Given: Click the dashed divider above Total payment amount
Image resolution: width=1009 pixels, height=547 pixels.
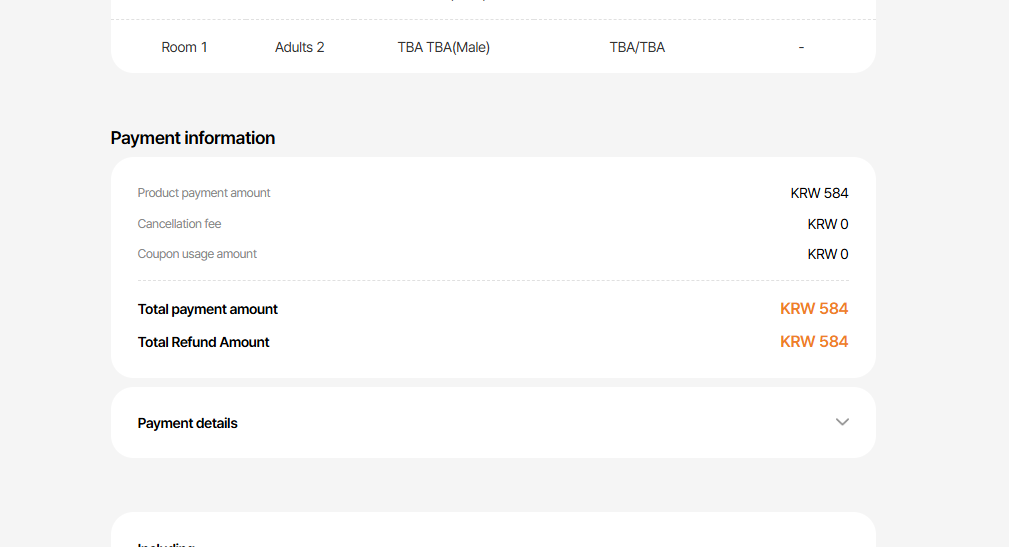Looking at the screenshot, I should click(x=493, y=281).
